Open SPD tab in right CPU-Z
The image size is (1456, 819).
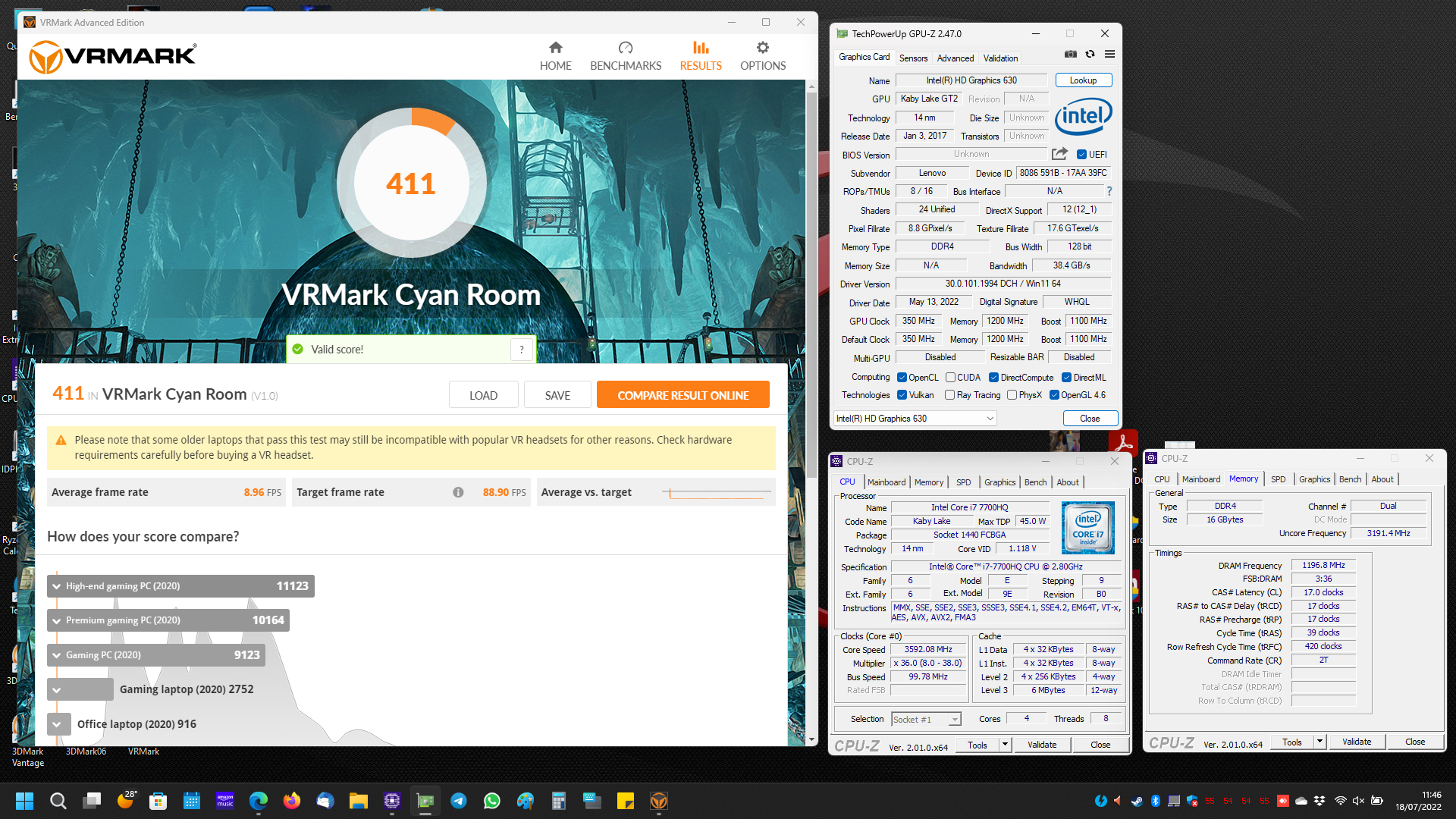(1278, 479)
